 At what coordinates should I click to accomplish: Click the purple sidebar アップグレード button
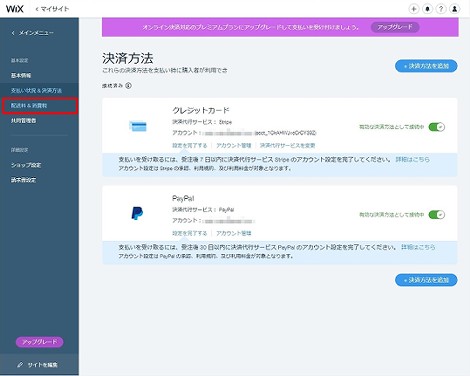point(39,342)
